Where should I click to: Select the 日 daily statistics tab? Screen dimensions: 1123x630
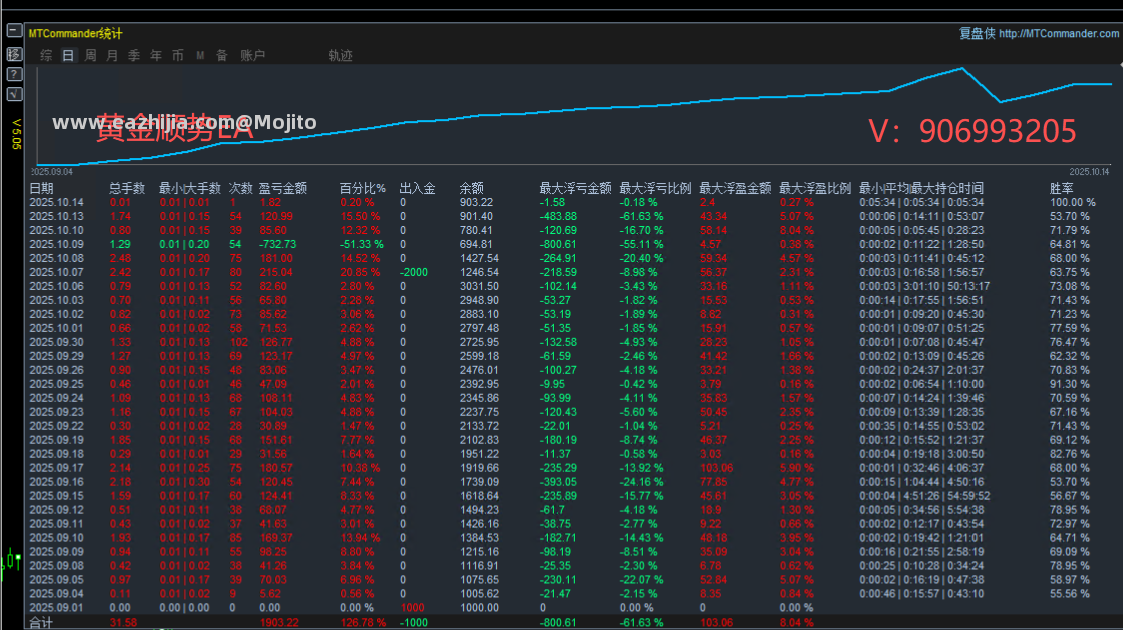(x=68, y=55)
